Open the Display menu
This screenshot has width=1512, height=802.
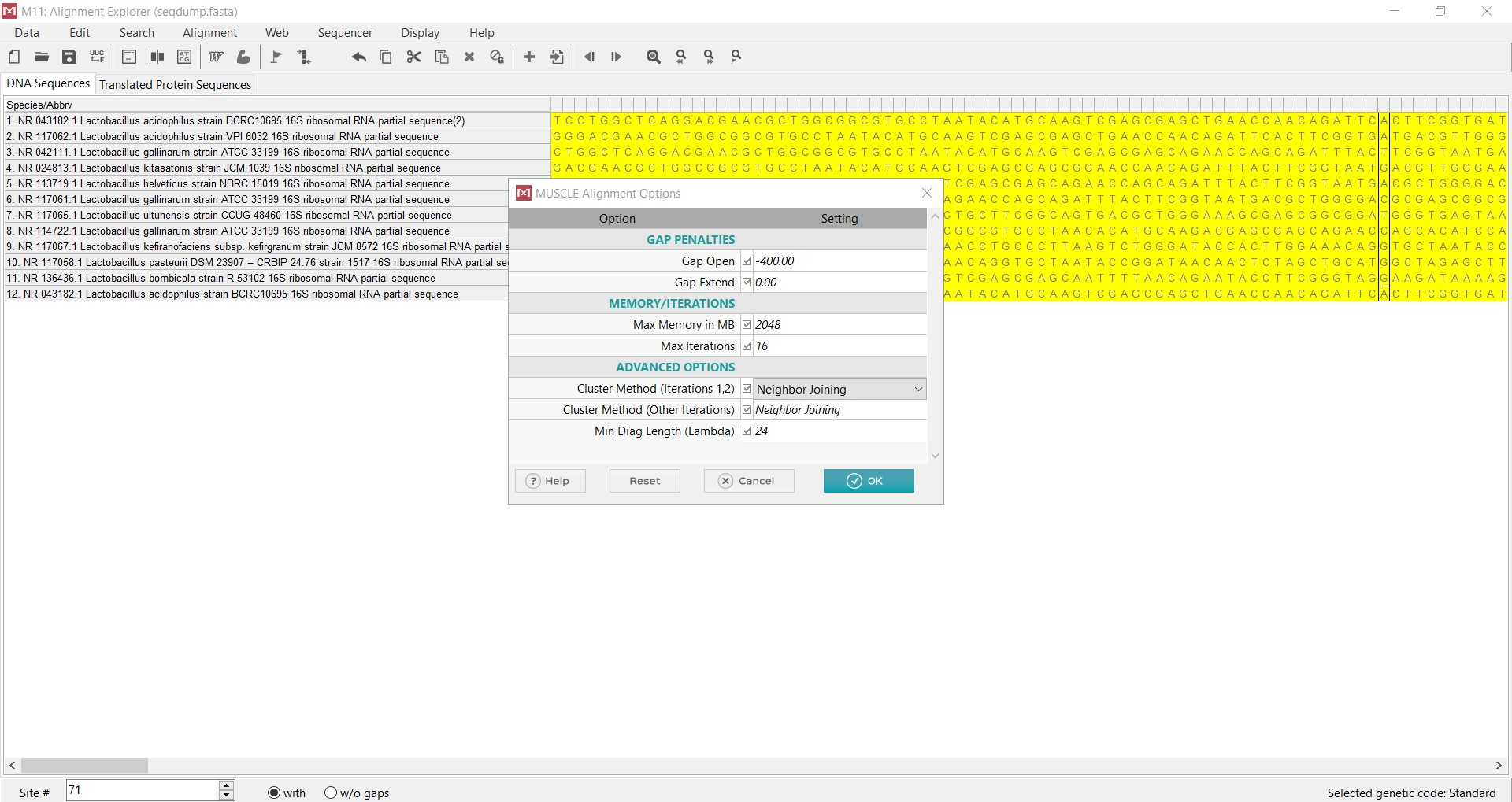coord(420,33)
